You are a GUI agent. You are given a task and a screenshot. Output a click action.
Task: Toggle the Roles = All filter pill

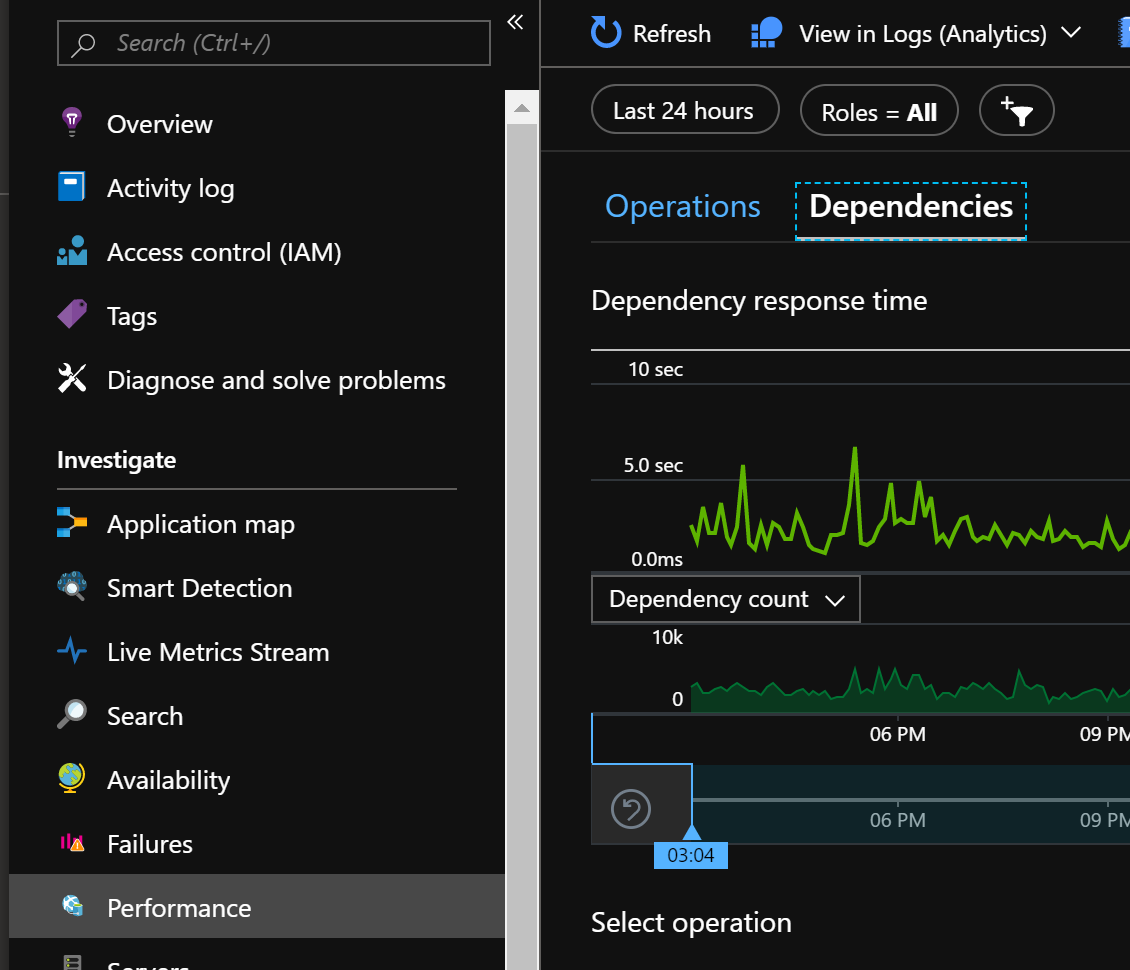(879, 110)
